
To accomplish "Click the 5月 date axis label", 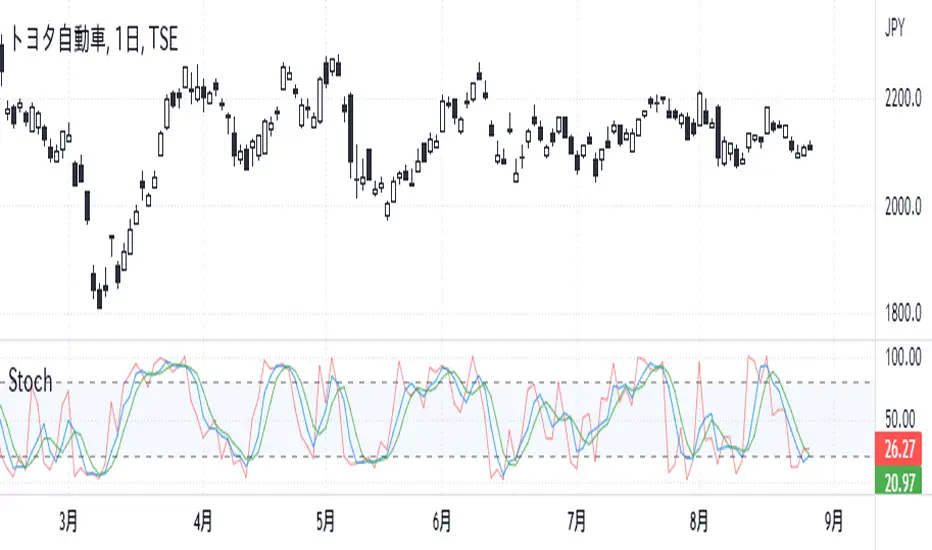I will coord(325,522).
